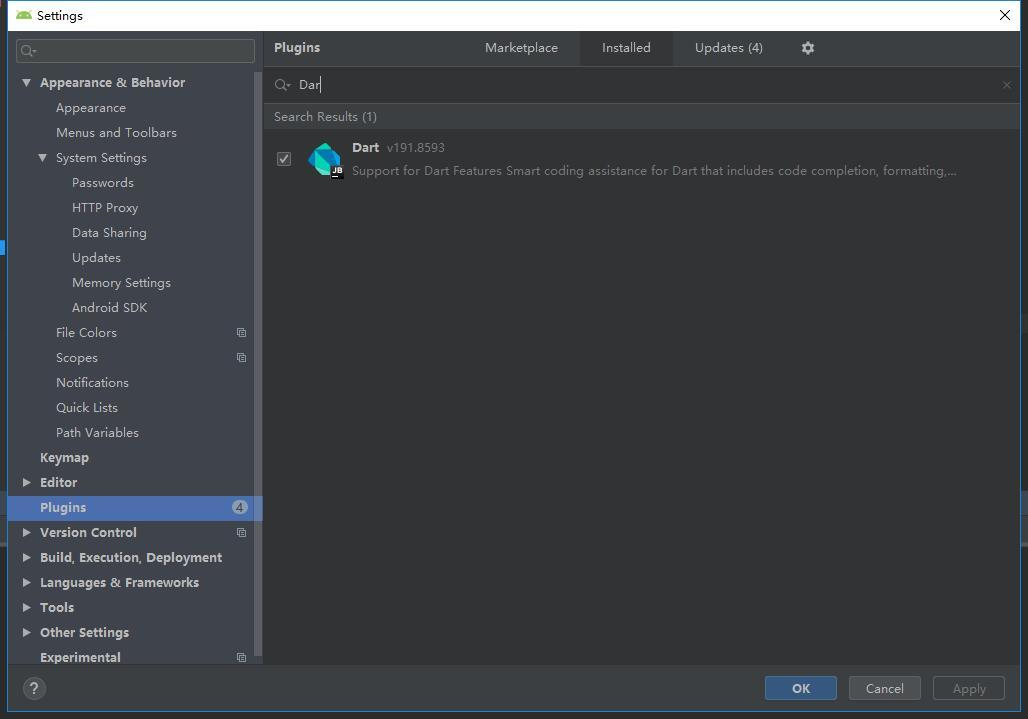Open Scopes settings
The width and height of the screenshot is (1028, 719).
(77, 358)
